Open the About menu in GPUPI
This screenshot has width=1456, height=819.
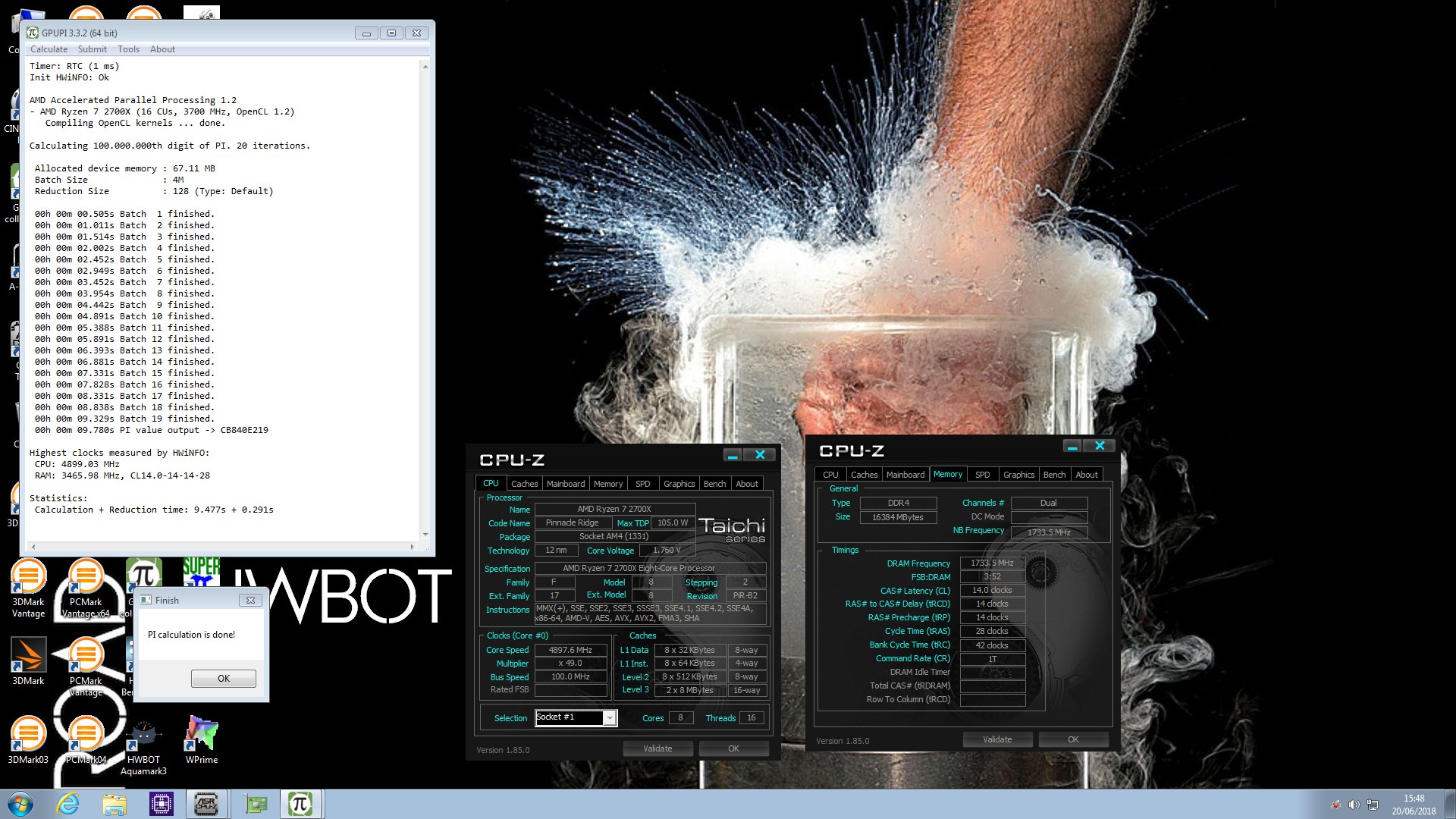(x=162, y=49)
